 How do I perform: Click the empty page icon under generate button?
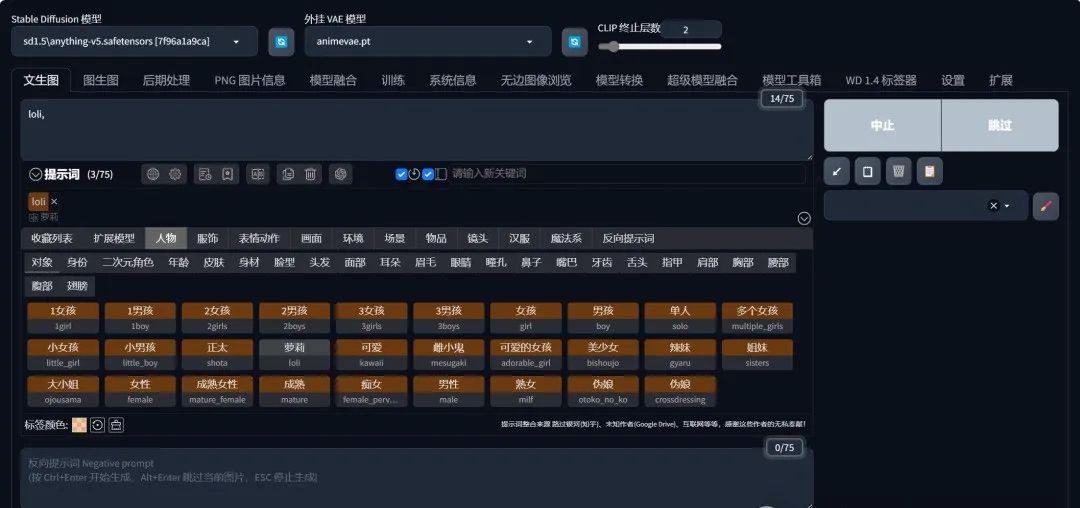click(x=868, y=171)
